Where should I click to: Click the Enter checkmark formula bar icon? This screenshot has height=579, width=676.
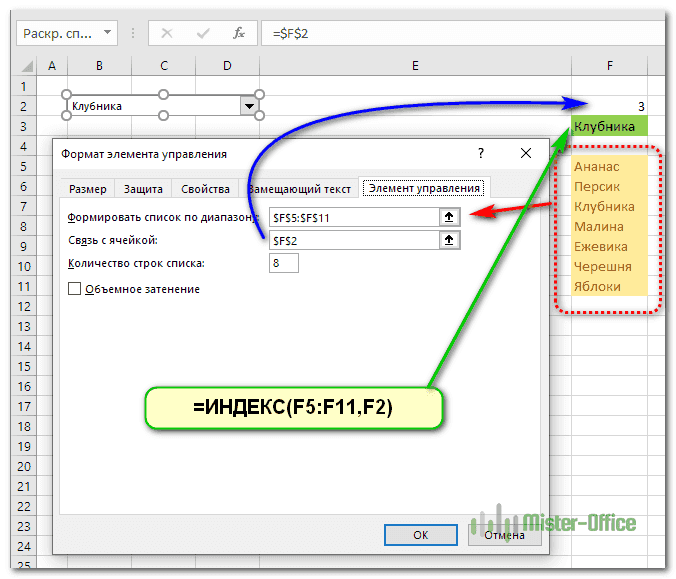[203, 33]
